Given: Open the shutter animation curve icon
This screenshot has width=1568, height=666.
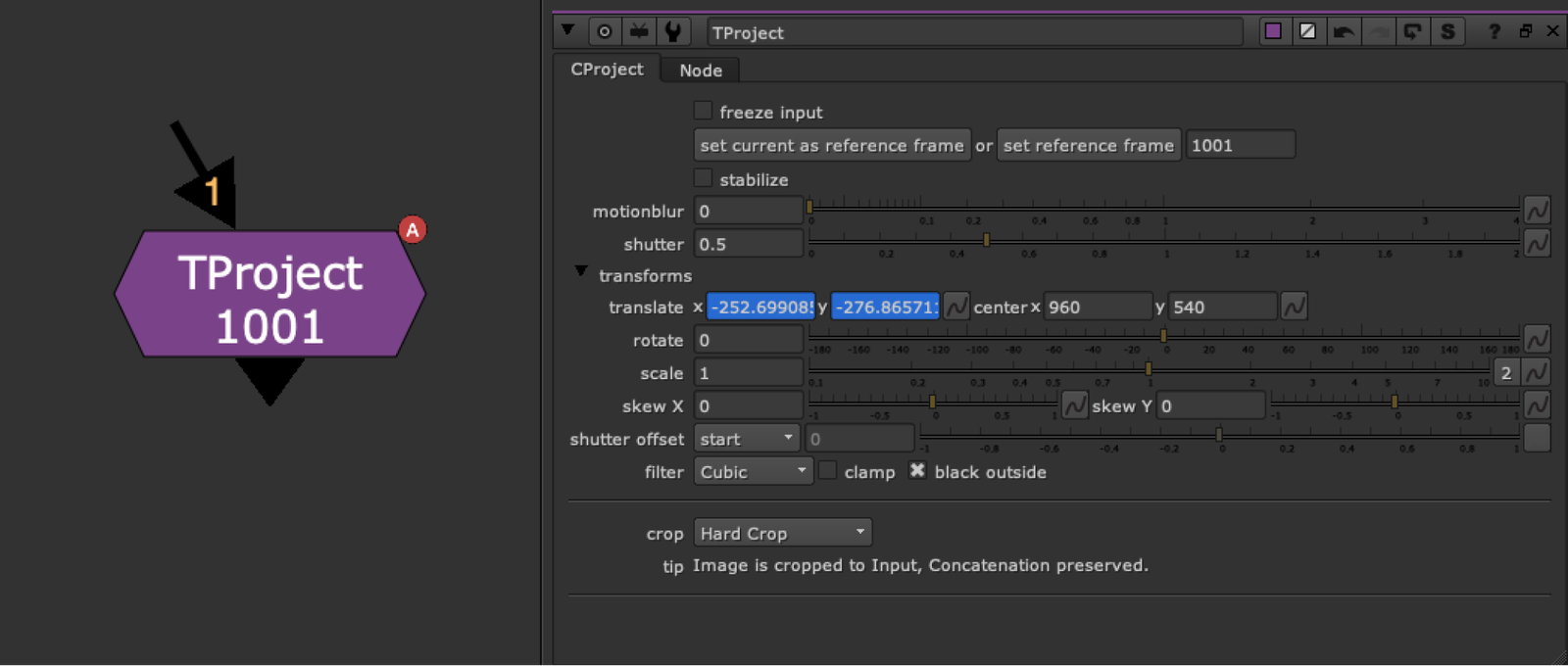Looking at the screenshot, I should point(1537,243).
